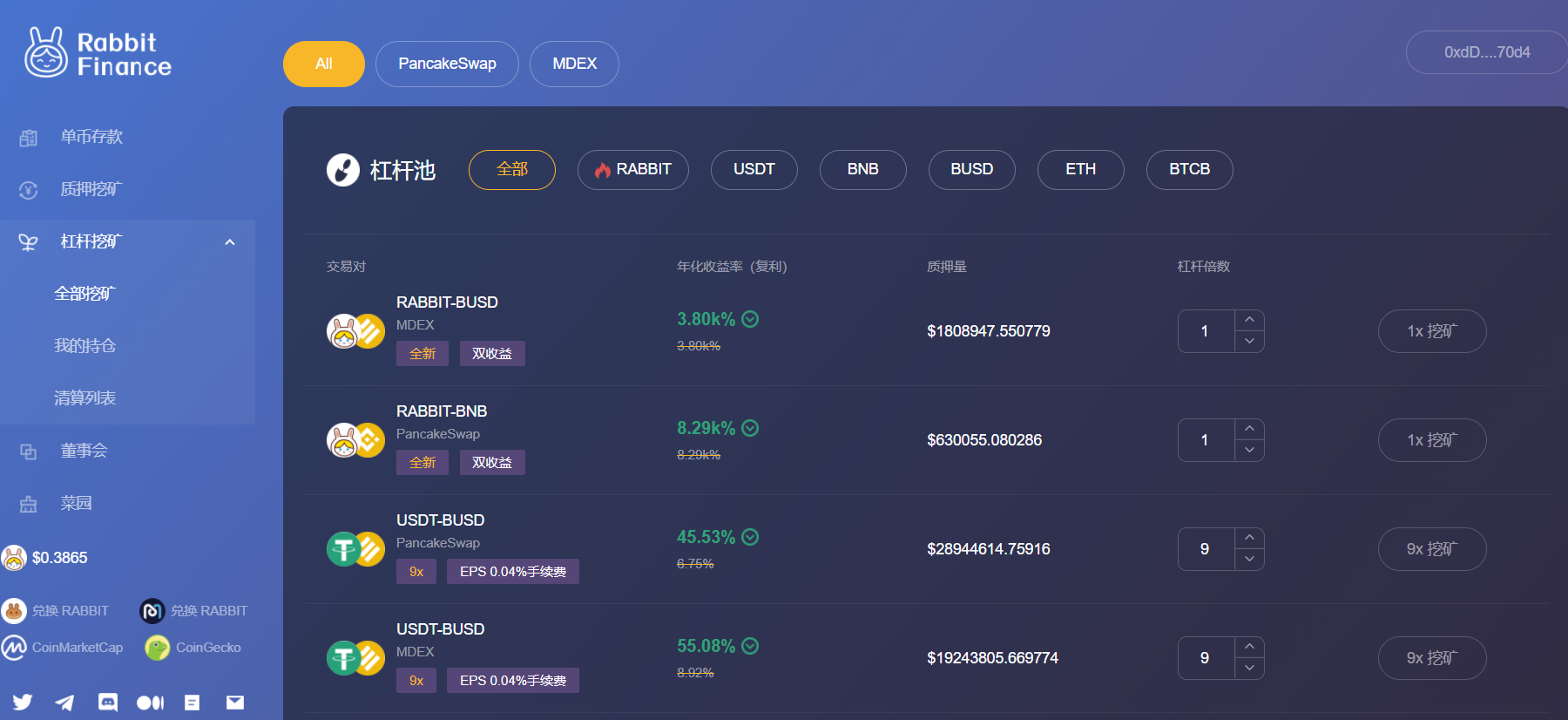1568x720 pixels.
Task: Click the CoinGecko logo icon
Action: [x=157, y=648]
